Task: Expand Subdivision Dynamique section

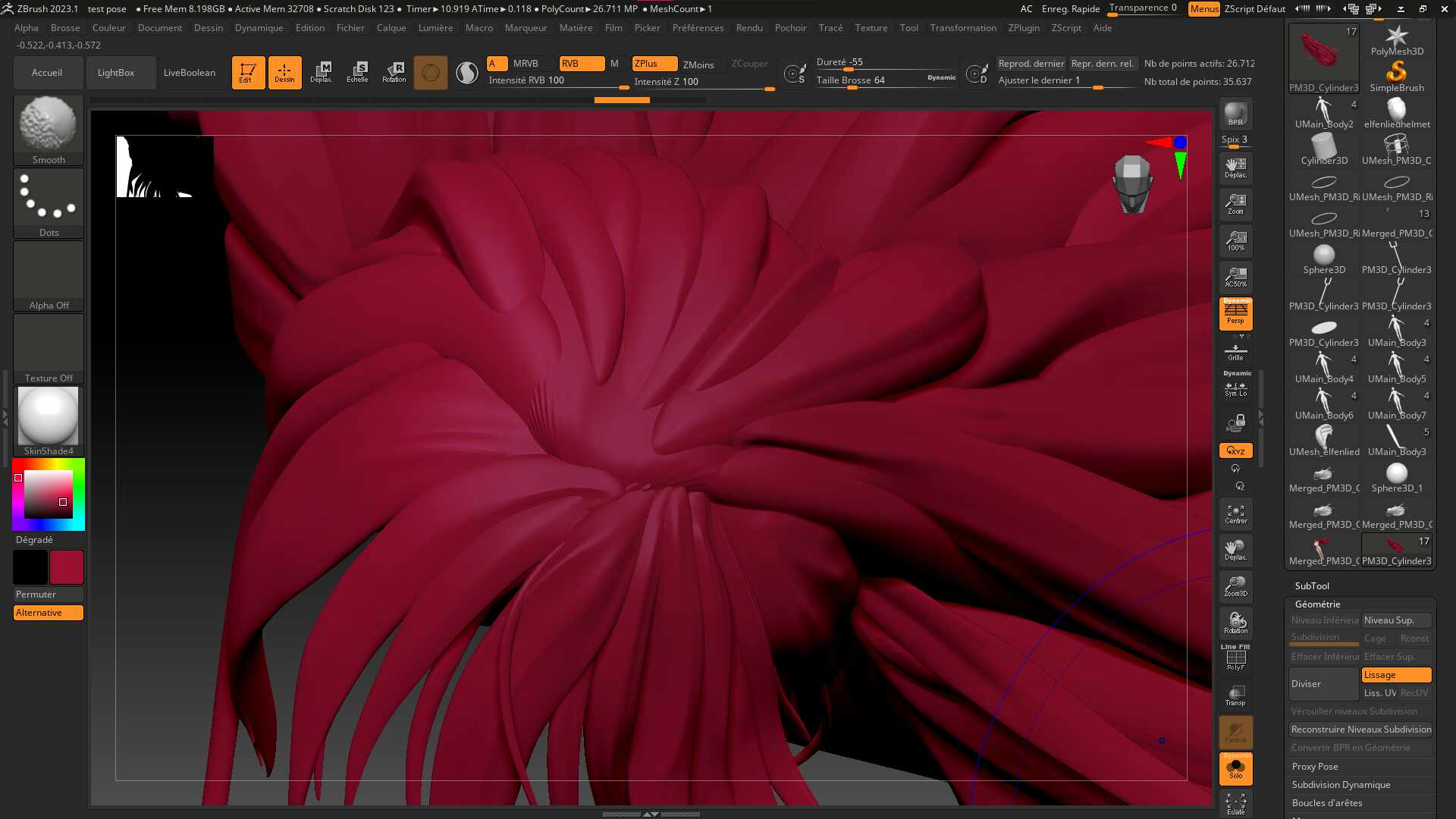Action: [x=1341, y=785]
